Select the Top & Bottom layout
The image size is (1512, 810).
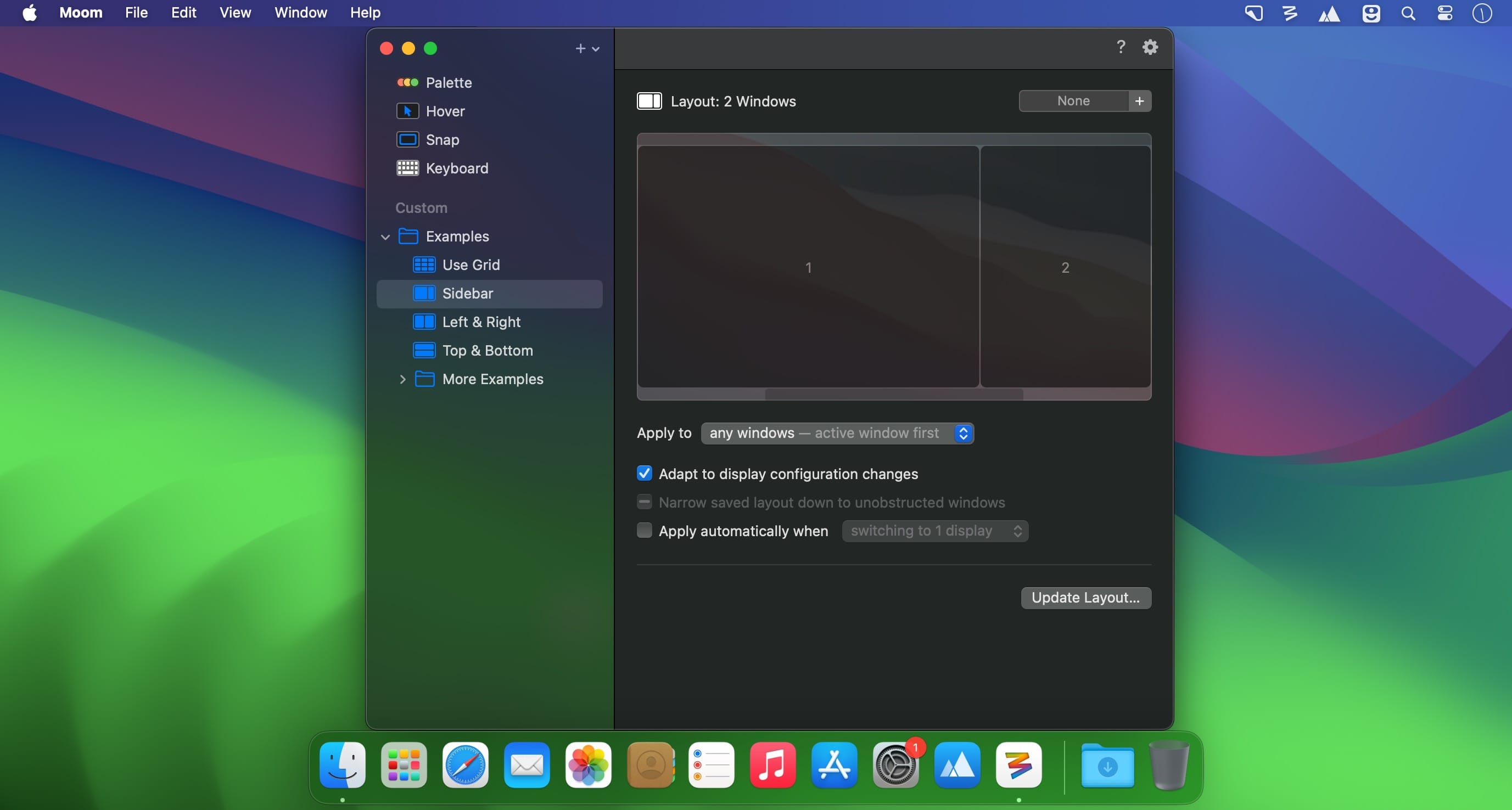click(486, 351)
